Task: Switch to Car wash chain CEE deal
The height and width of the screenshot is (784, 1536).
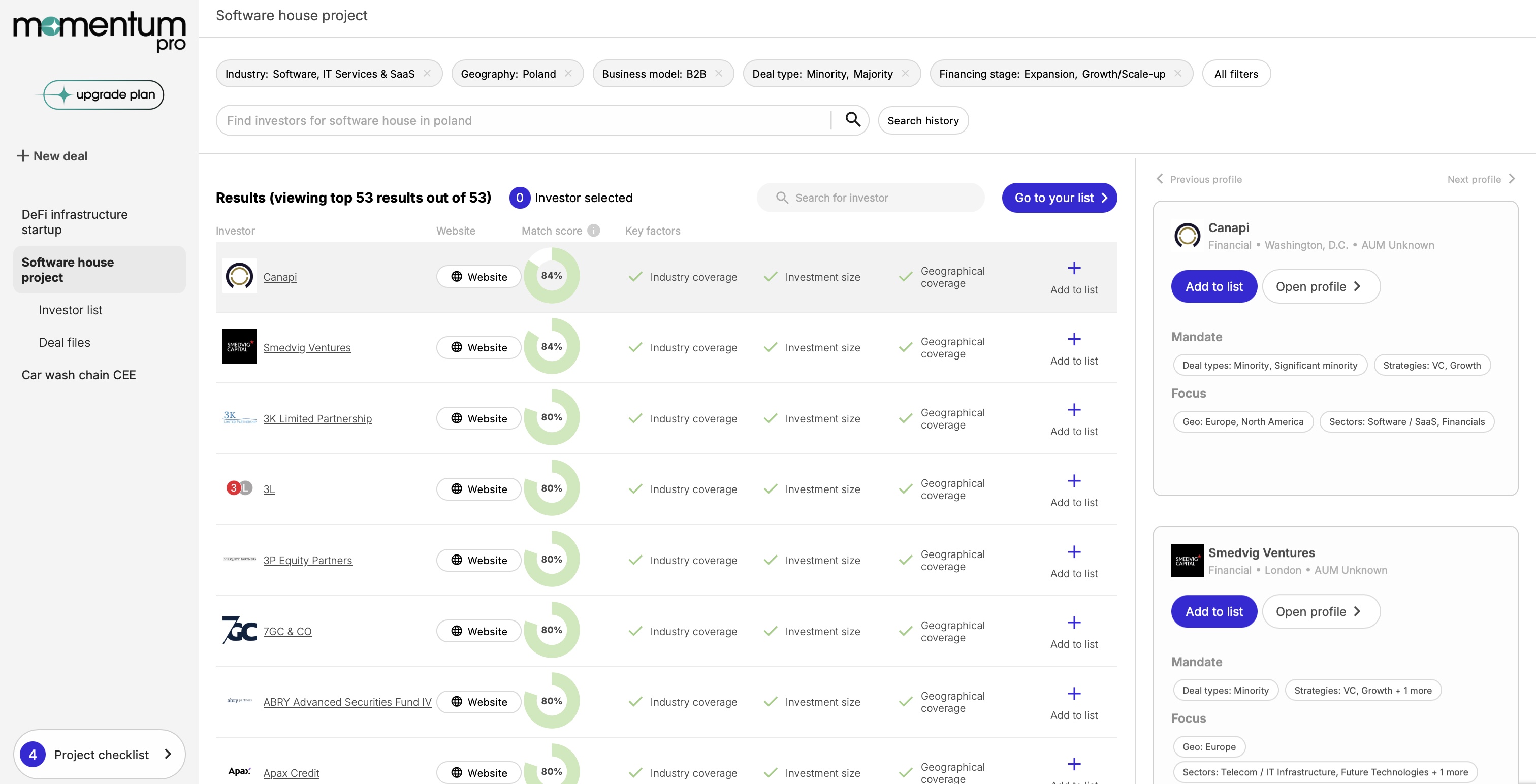Action: pyautogui.click(x=79, y=375)
